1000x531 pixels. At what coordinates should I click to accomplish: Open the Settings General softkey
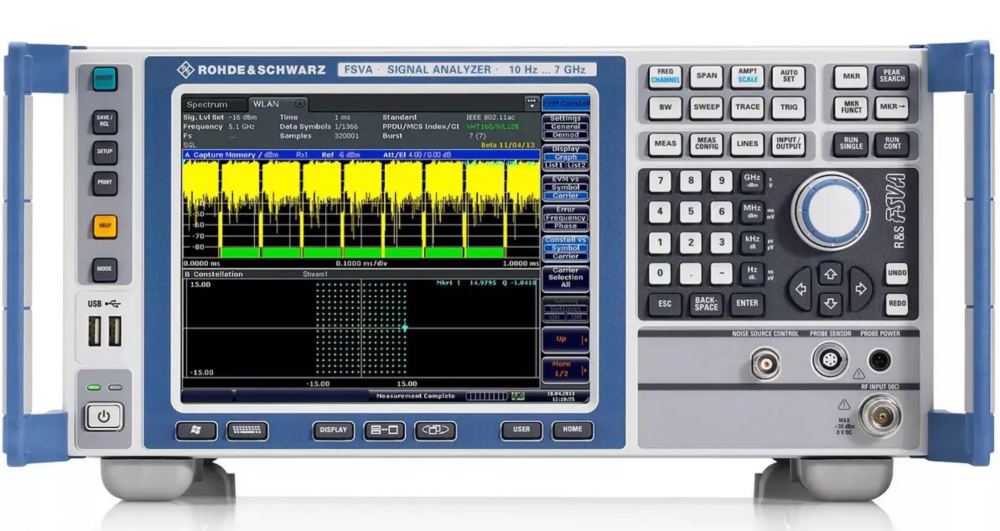click(x=566, y=126)
